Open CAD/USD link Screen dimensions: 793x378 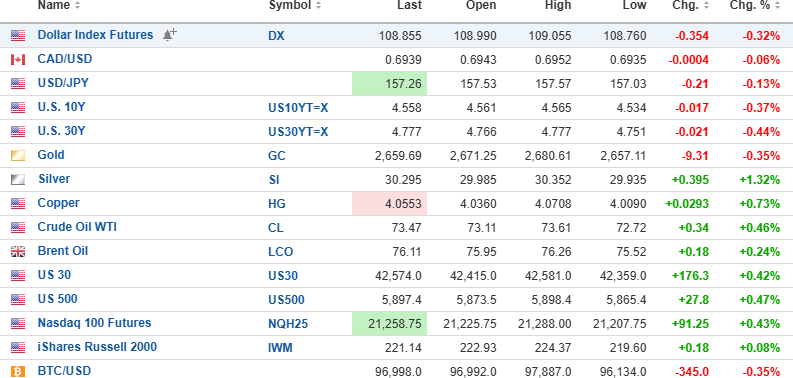point(65,59)
